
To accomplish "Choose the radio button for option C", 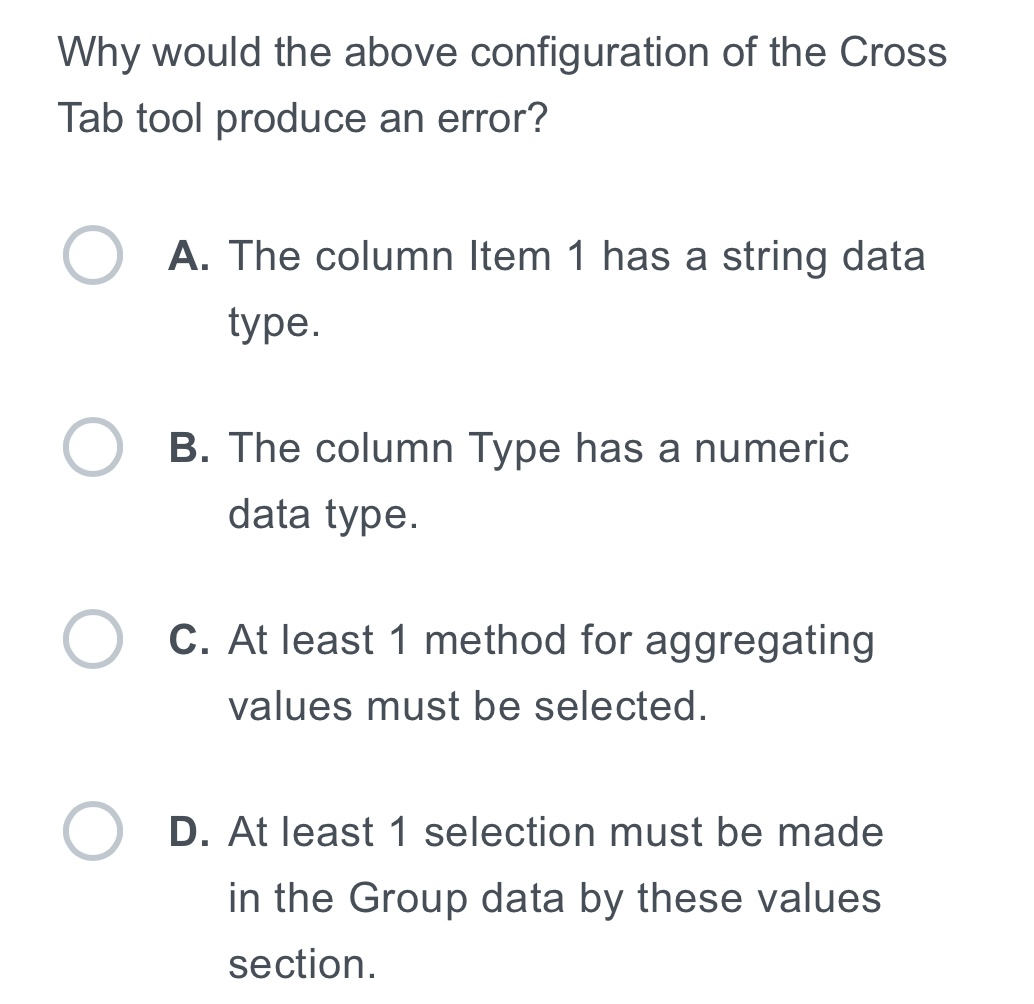I will [92, 639].
